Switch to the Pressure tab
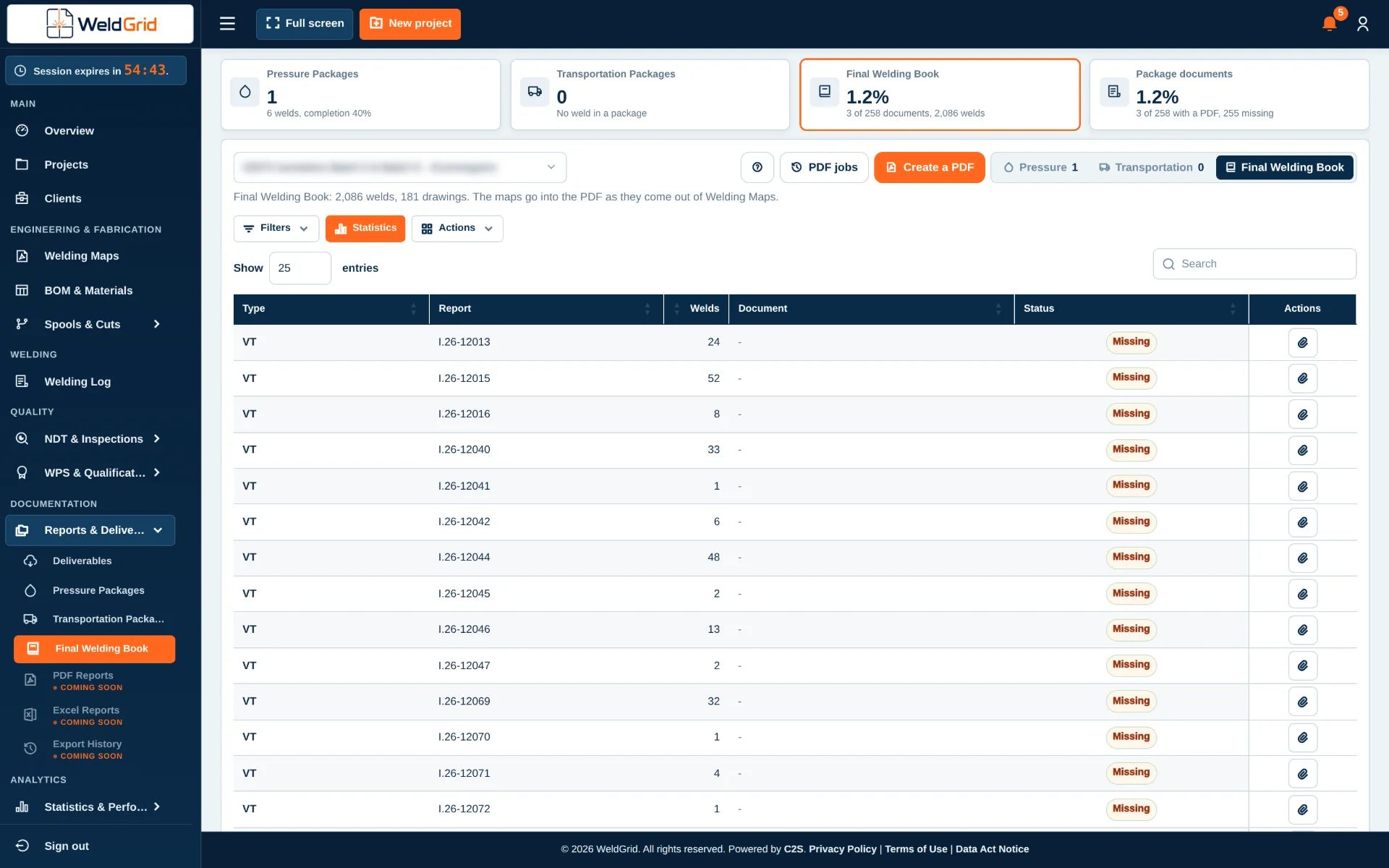 point(1040,167)
